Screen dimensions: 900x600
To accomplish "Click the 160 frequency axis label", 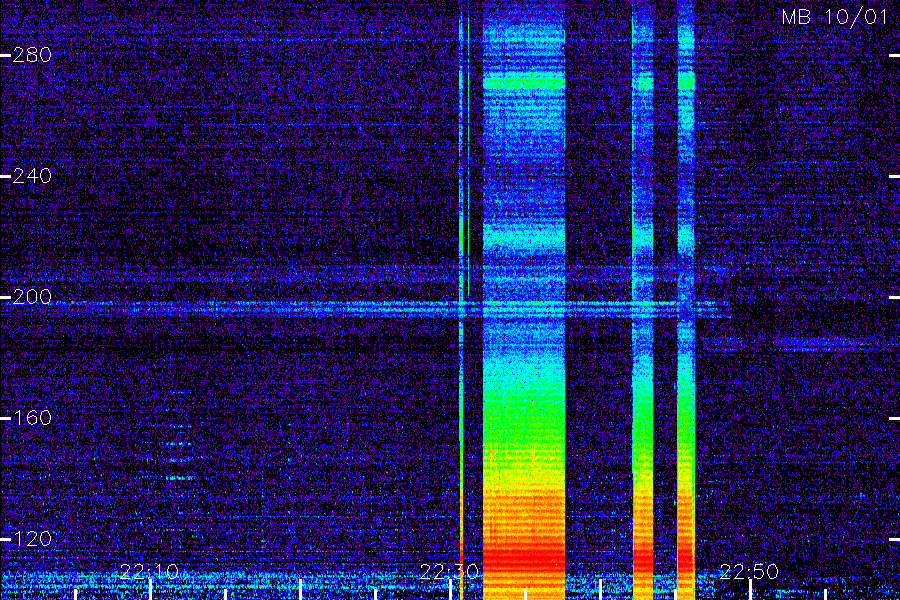I will click(32, 417).
